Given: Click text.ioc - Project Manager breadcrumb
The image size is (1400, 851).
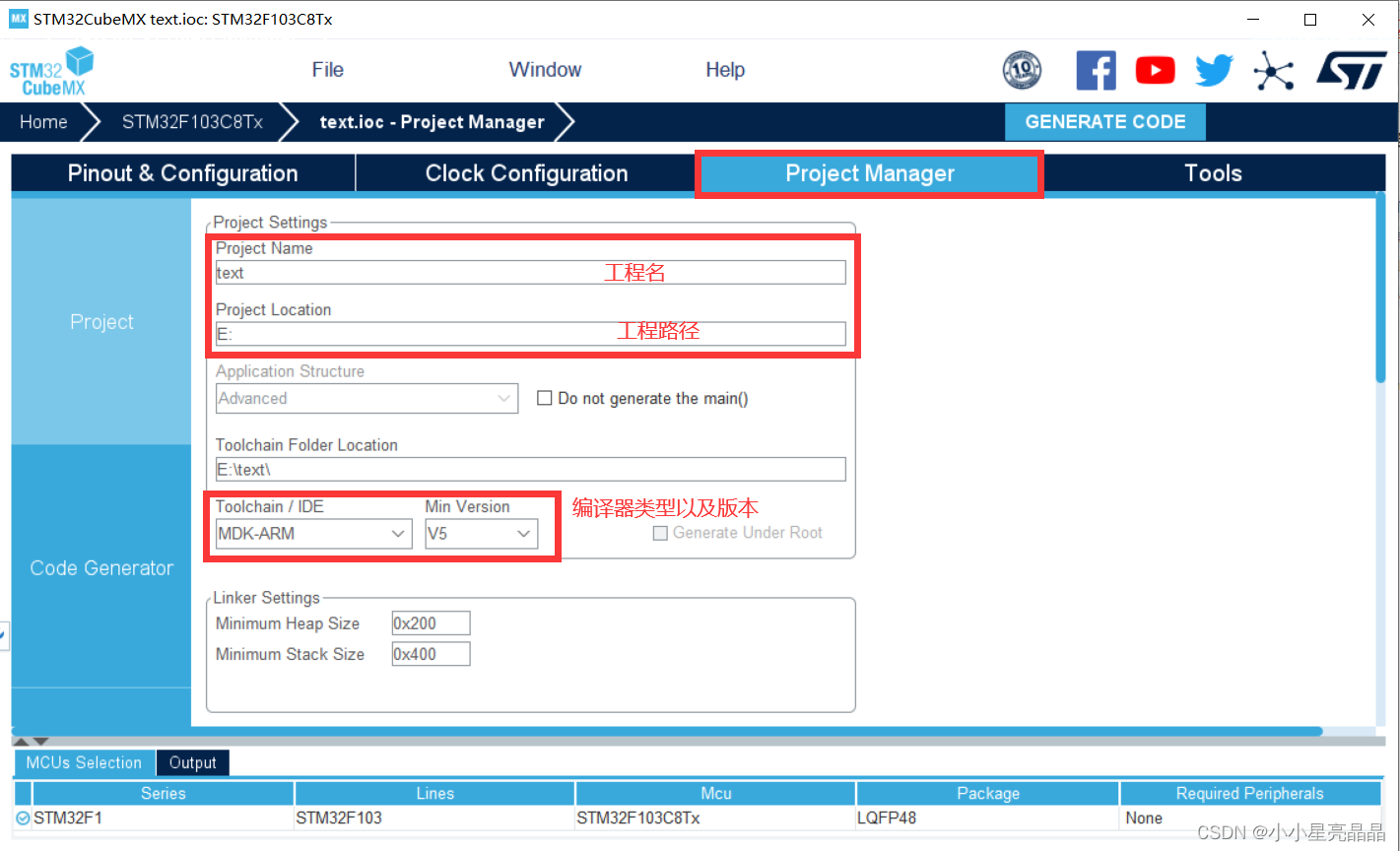Looking at the screenshot, I should (x=432, y=122).
